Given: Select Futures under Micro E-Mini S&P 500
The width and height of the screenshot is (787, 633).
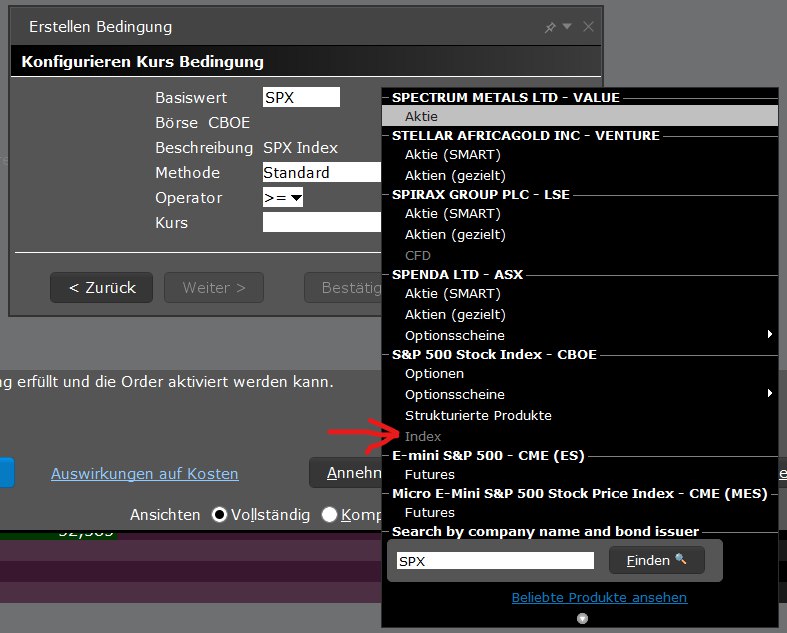Looking at the screenshot, I should (x=430, y=512).
